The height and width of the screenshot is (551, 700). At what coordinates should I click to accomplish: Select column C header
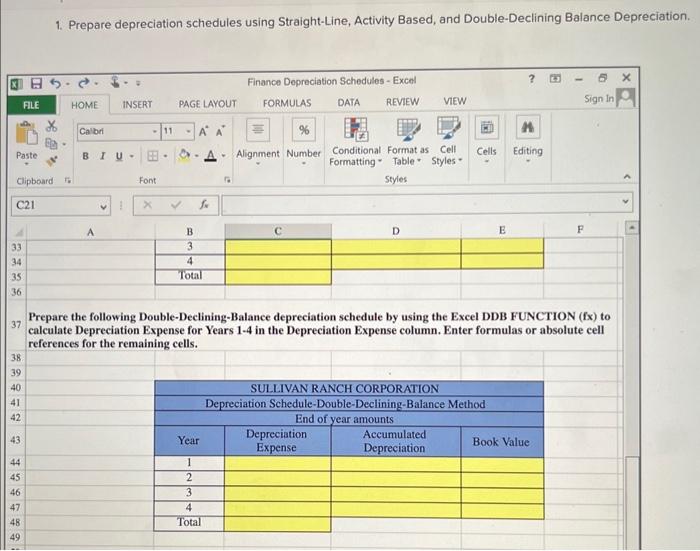click(278, 231)
